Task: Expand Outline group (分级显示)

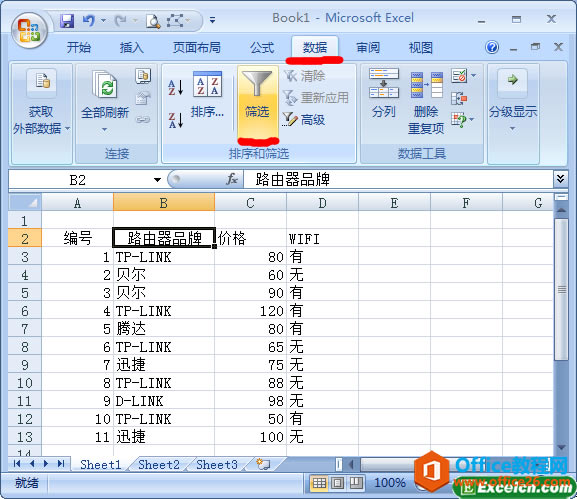Action: [x=513, y=100]
